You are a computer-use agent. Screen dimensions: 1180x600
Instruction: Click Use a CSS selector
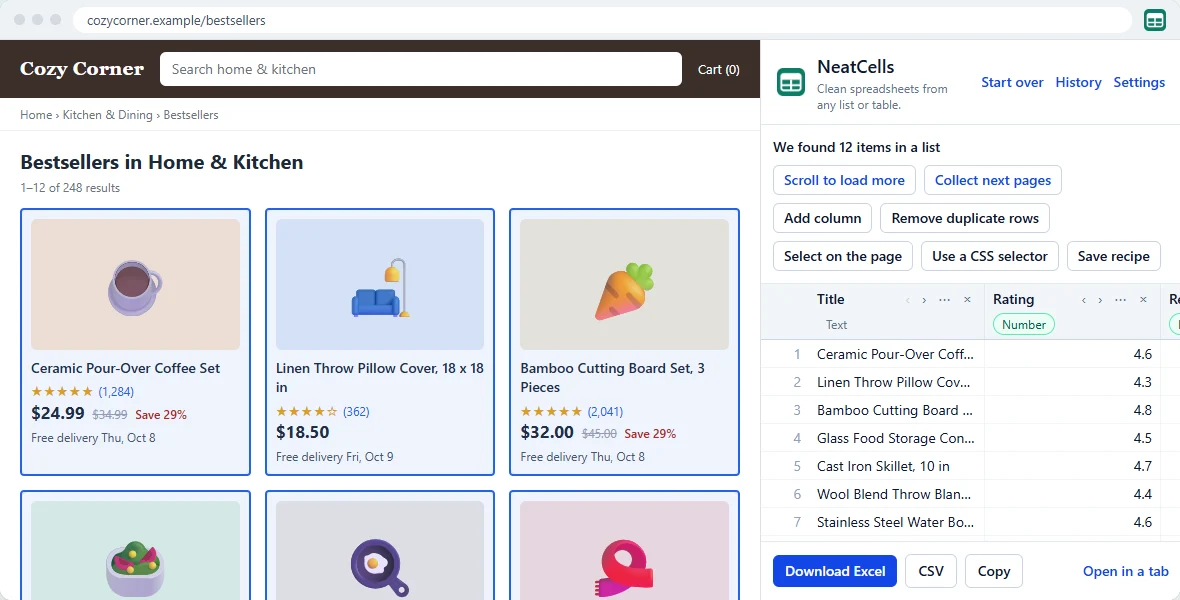click(990, 256)
